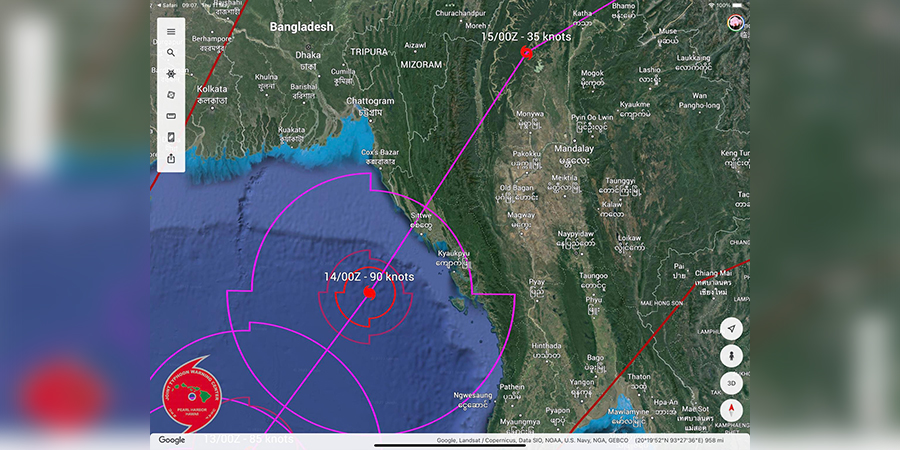Click the TRIPURA state label
The width and height of the screenshot is (900, 450).
368,52
